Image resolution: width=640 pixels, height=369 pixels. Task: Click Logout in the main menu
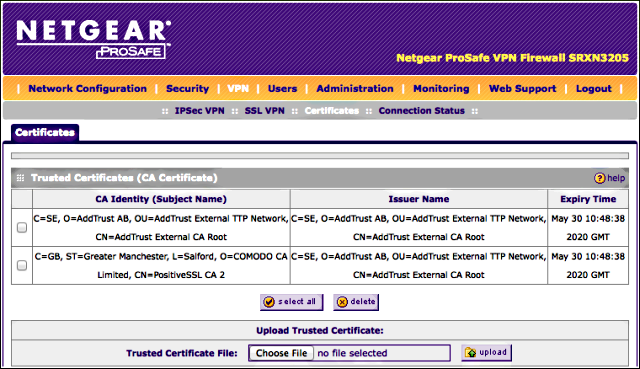point(594,89)
